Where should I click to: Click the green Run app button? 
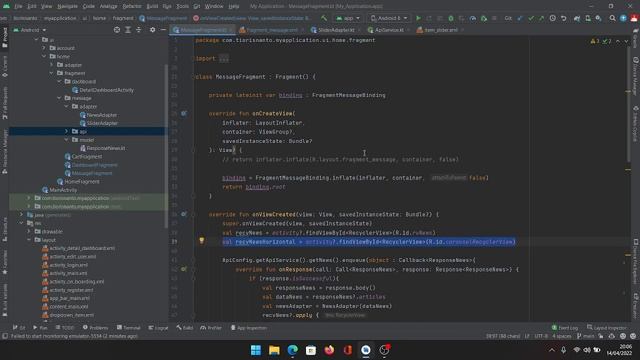418,18
